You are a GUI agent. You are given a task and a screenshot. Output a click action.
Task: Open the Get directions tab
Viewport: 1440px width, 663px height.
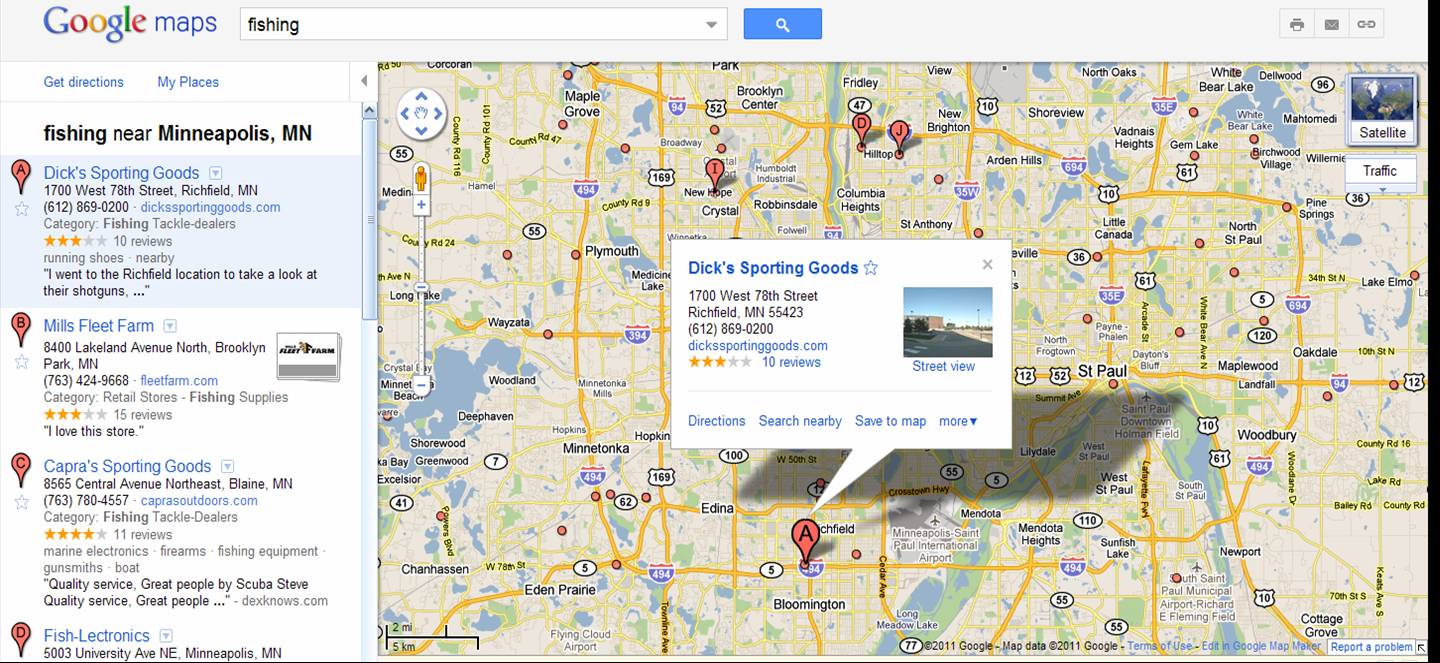(83, 82)
